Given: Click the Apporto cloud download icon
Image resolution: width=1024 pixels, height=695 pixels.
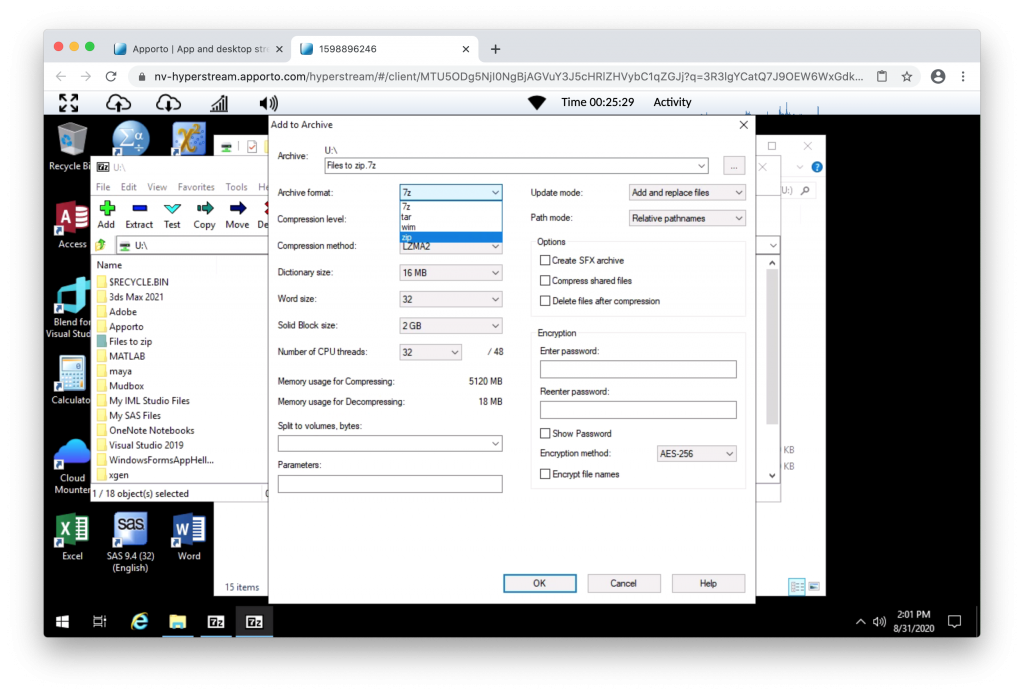Looking at the screenshot, I should click(168, 103).
